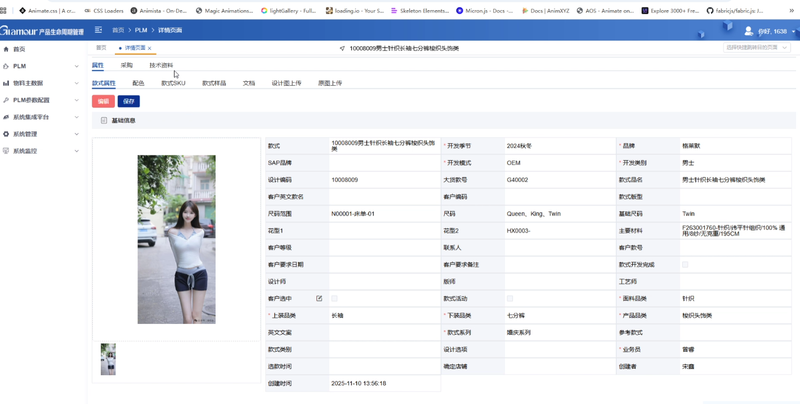Screen dimensions: 800x404
Task: Click the blue 保存 button
Action: pyautogui.click(x=129, y=101)
